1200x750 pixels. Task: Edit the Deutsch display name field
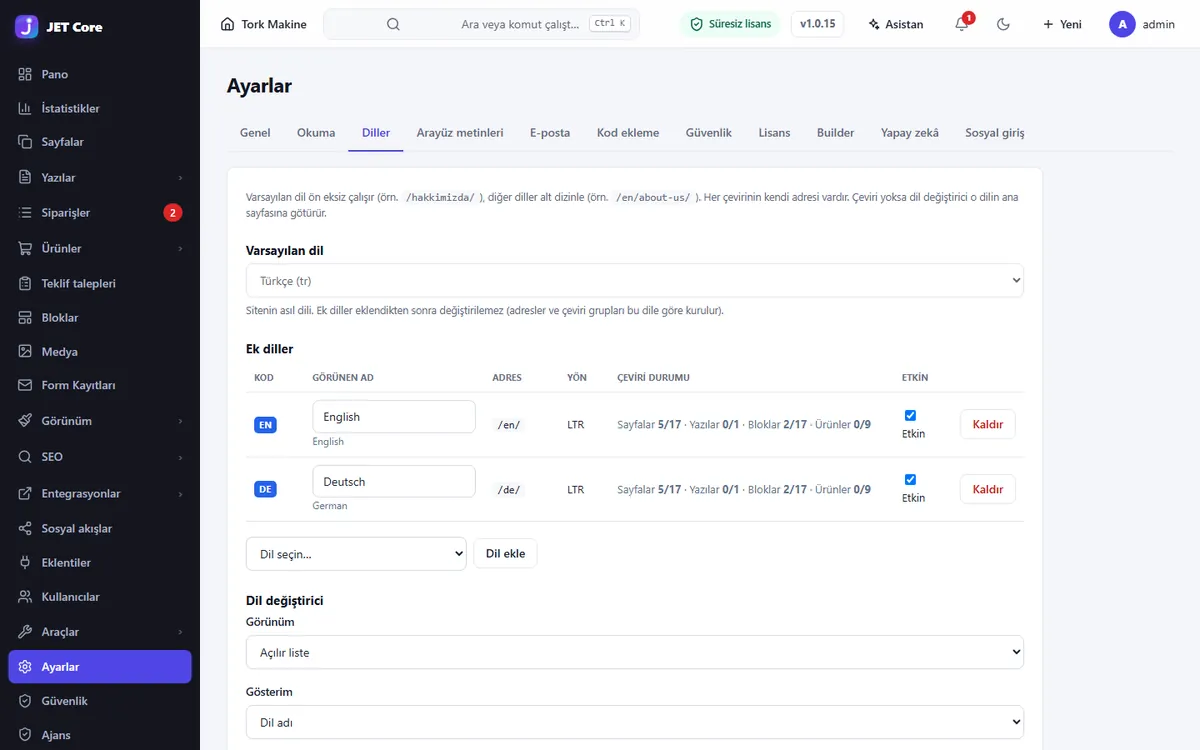394,481
